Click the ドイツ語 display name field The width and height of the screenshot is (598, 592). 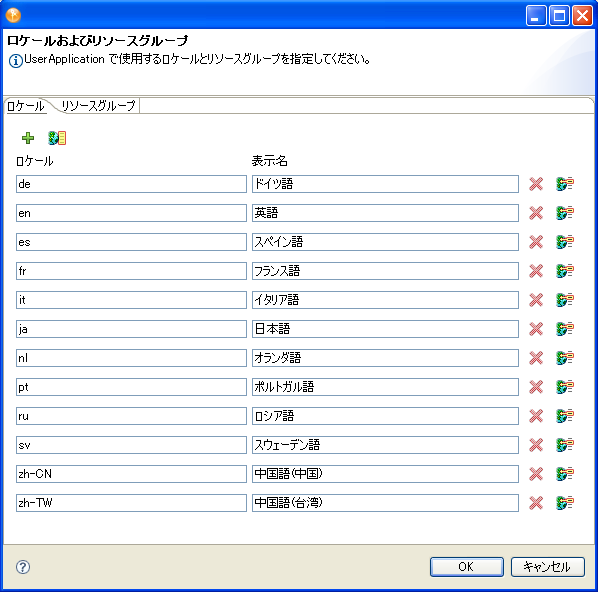pyautogui.click(x=385, y=184)
